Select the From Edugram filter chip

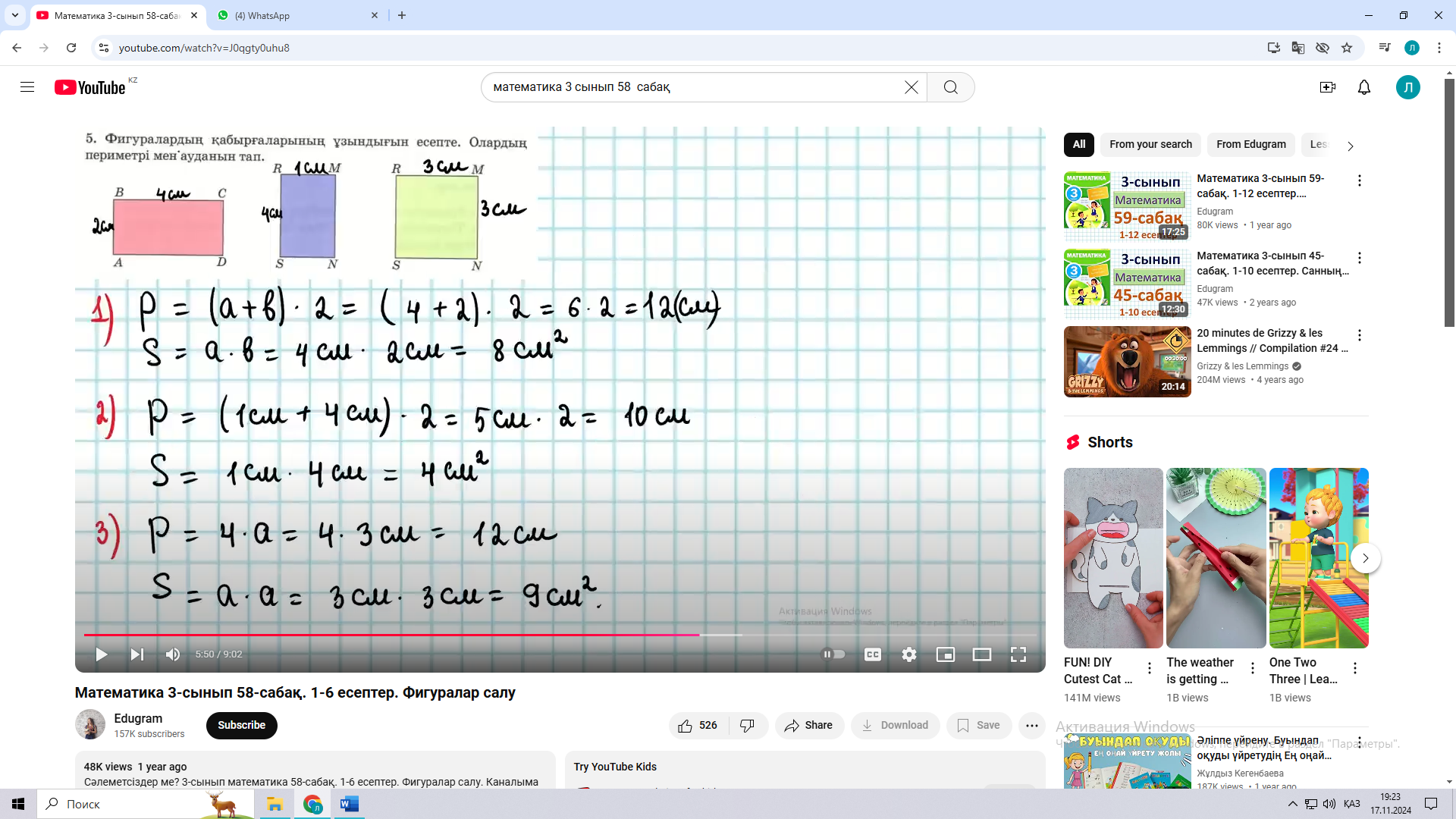tap(1250, 144)
